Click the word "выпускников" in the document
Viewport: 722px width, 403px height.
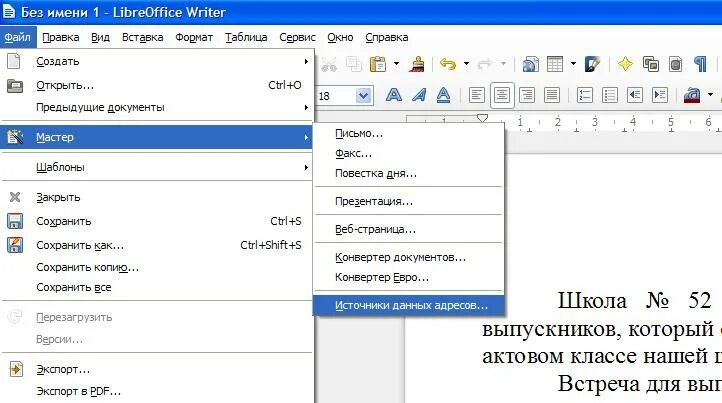tap(551, 329)
